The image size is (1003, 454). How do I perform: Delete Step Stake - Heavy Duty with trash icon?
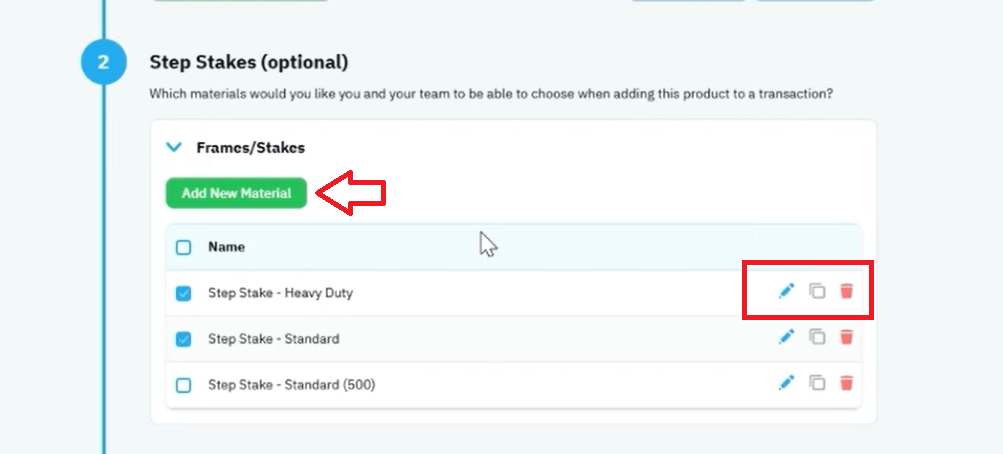tap(846, 292)
